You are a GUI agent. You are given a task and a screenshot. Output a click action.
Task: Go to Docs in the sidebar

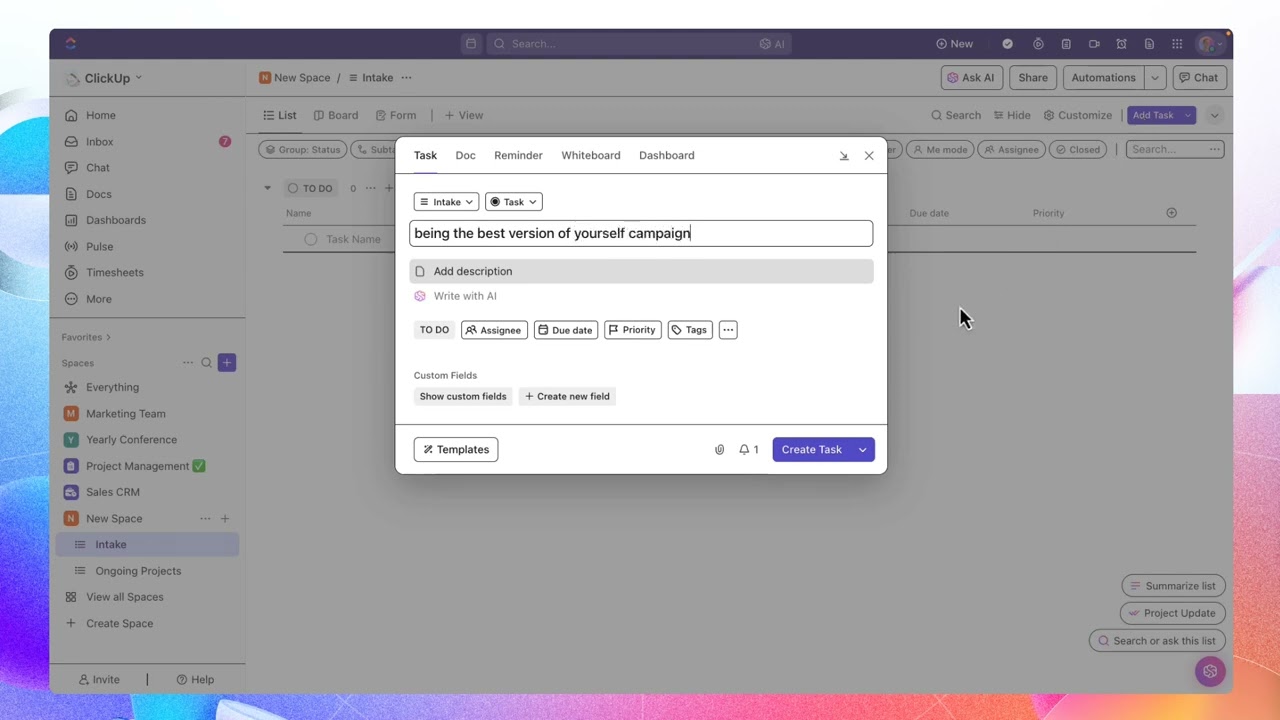(98, 194)
